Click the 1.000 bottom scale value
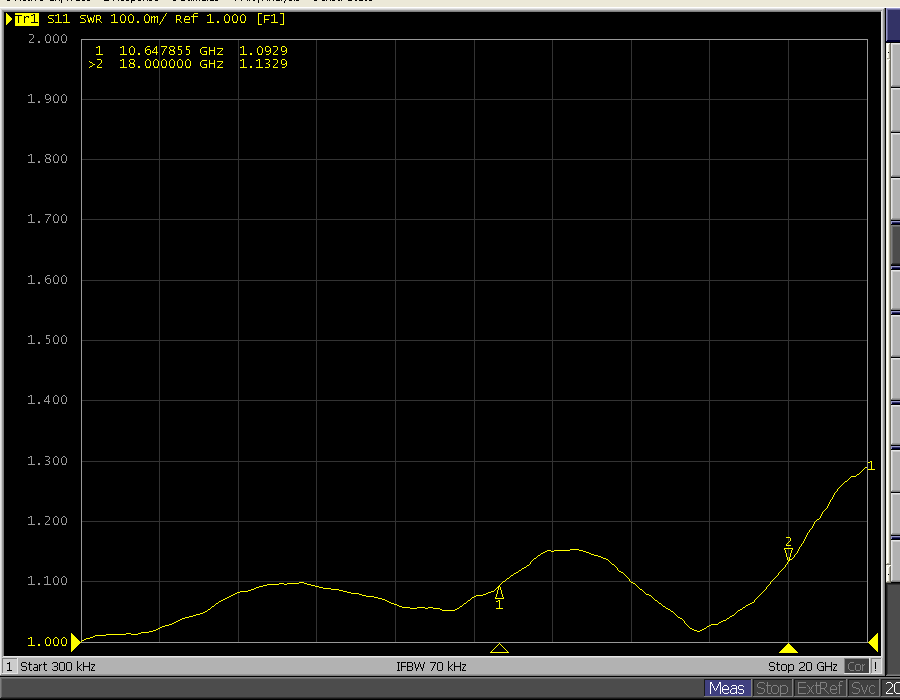900x700 pixels. pyautogui.click(x=48, y=642)
